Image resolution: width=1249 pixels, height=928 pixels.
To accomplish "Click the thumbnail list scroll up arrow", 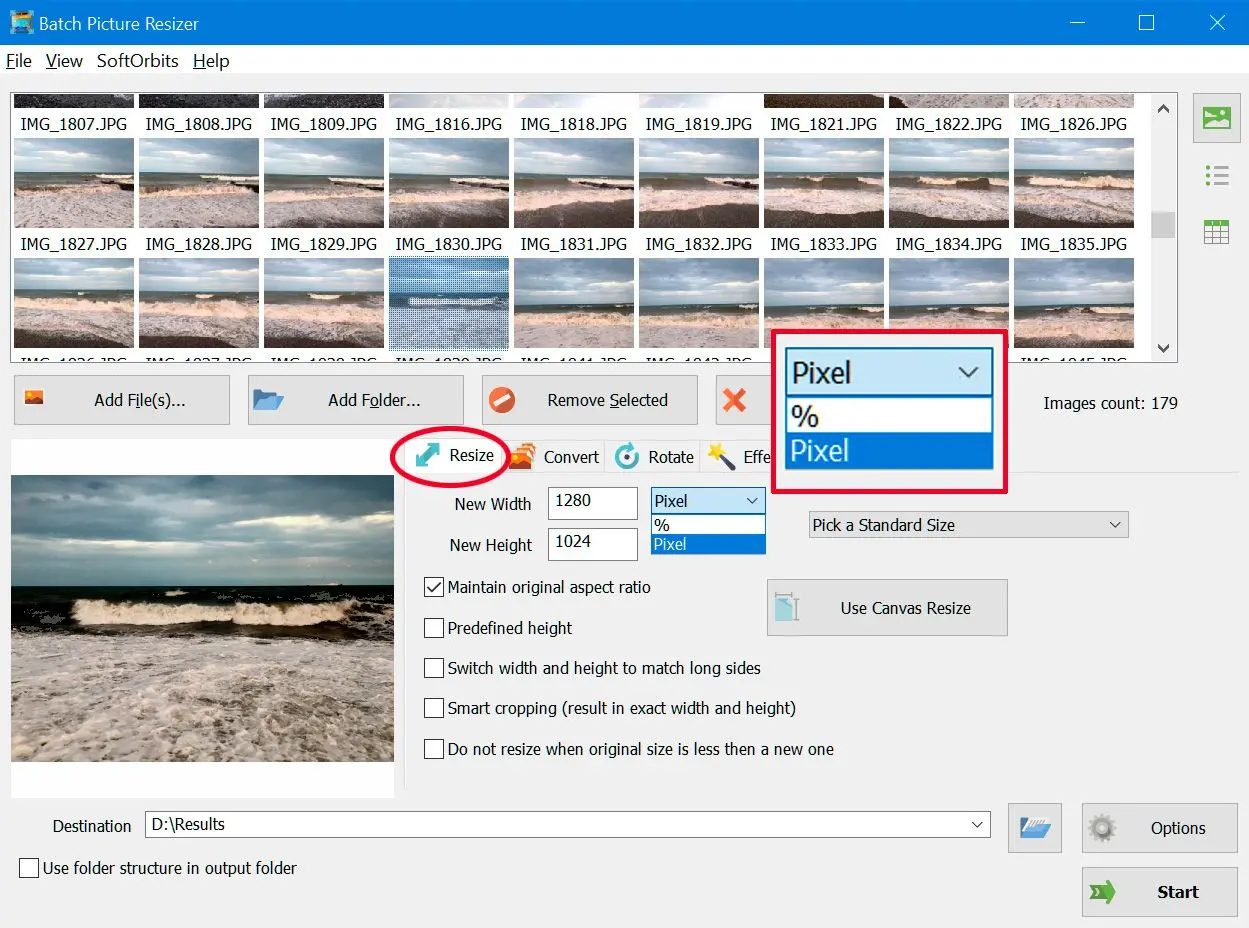I will point(1163,109).
